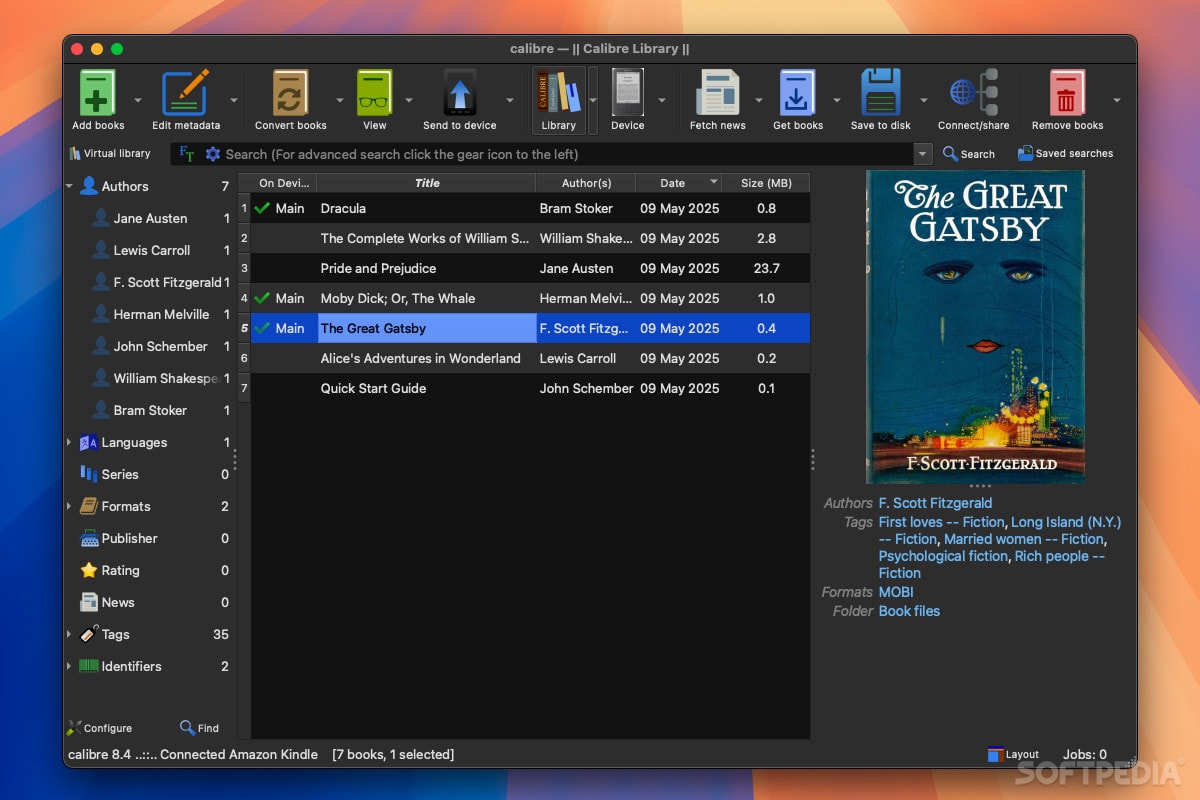Select Alice's Adventures in Wonderland row

[530, 358]
